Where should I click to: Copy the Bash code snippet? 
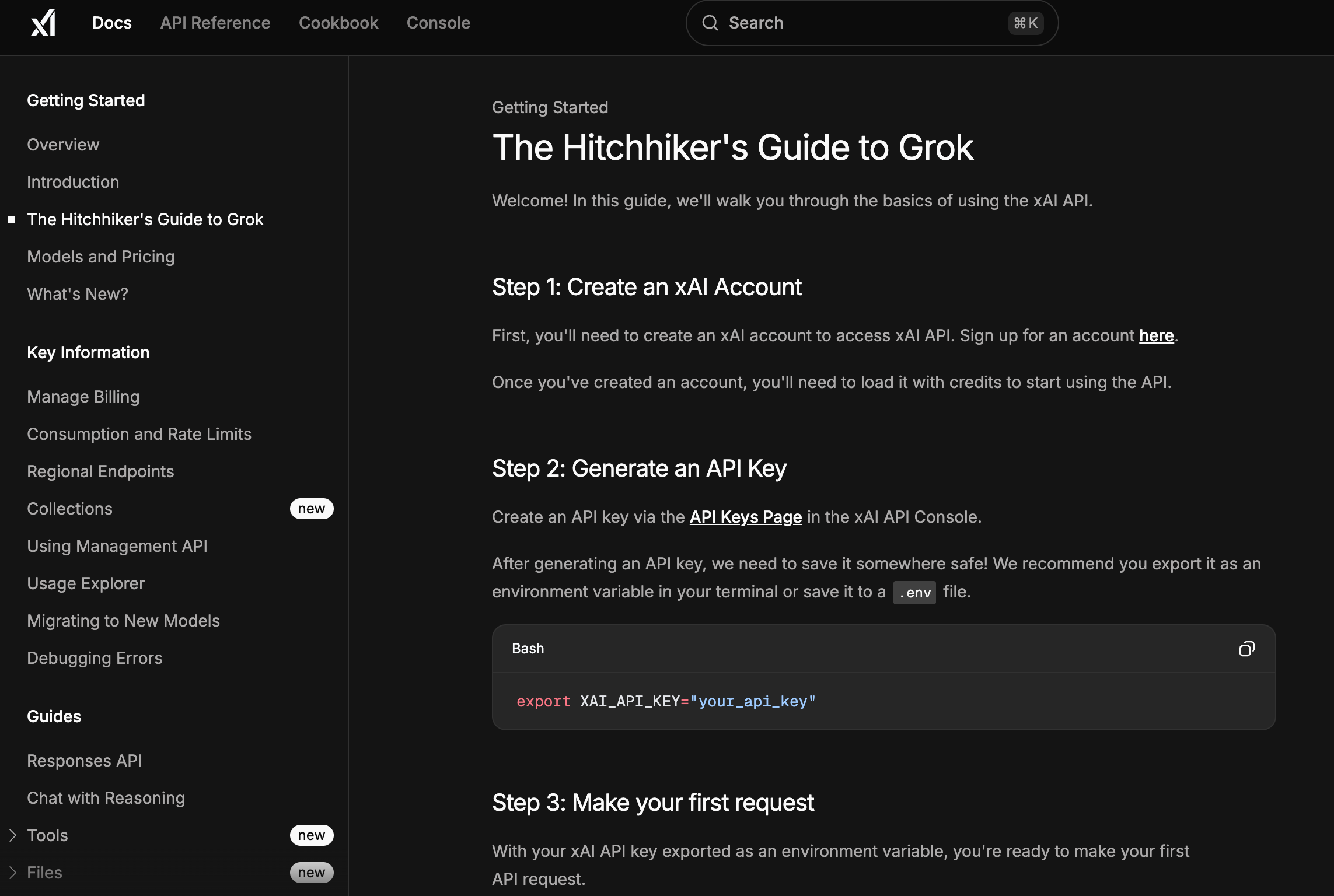(x=1246, y=649)
